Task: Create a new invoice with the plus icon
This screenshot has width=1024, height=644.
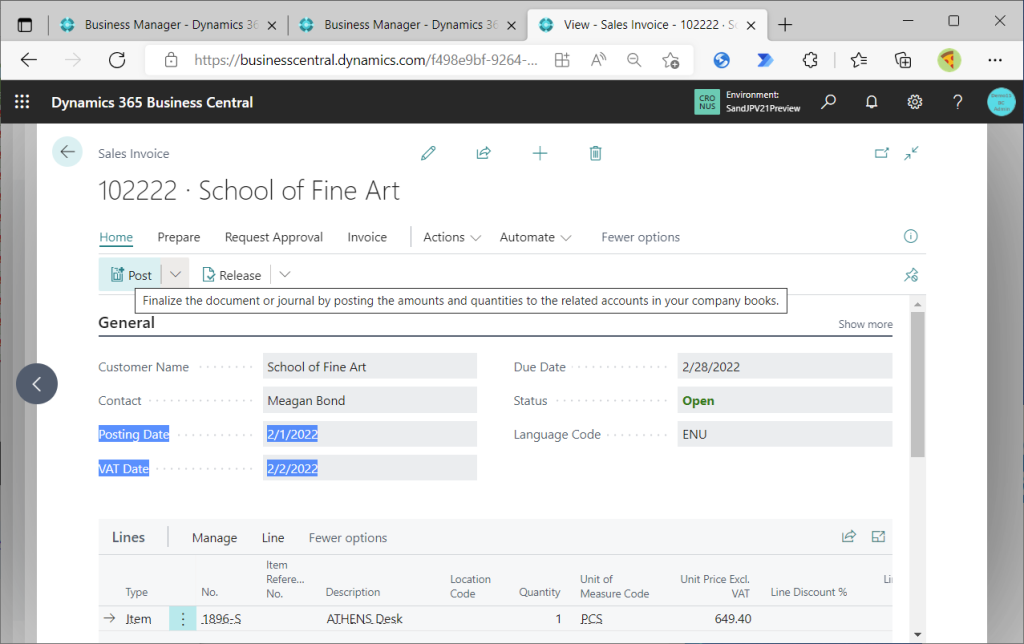Action: click(540, 153)
